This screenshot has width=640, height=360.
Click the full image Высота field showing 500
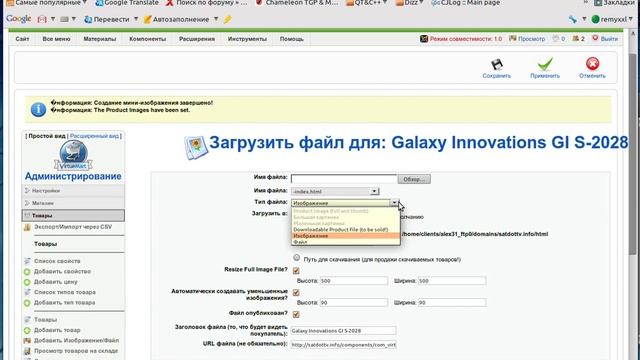click(x=353, y=281)
